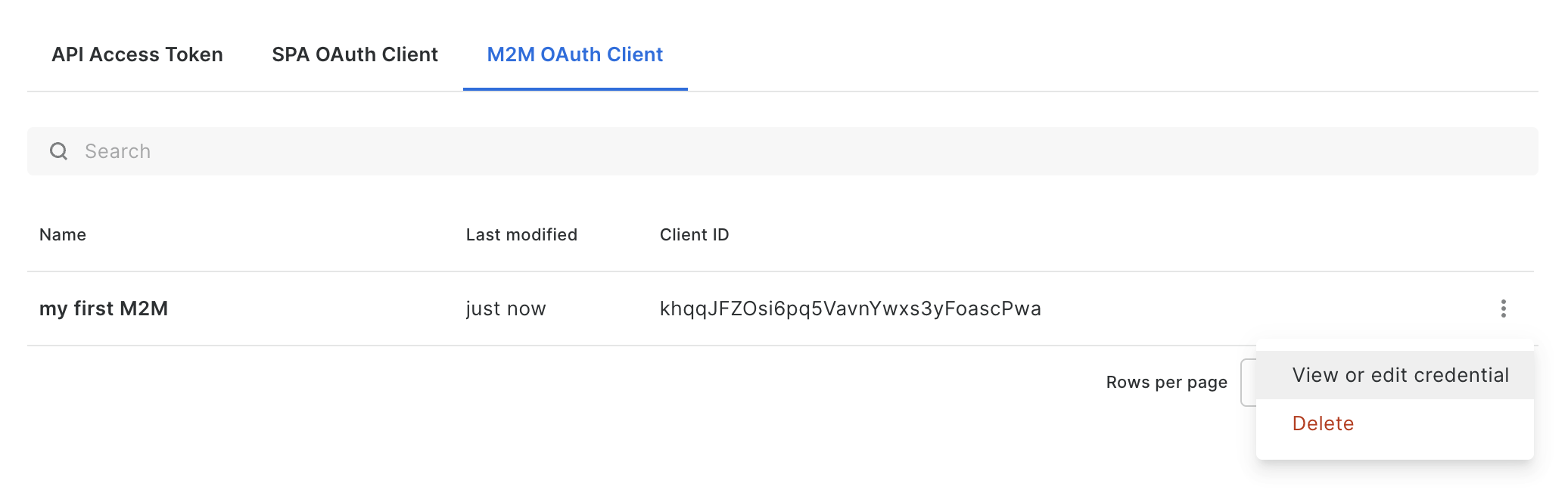Click the Search placeholder text

point(117,151)
